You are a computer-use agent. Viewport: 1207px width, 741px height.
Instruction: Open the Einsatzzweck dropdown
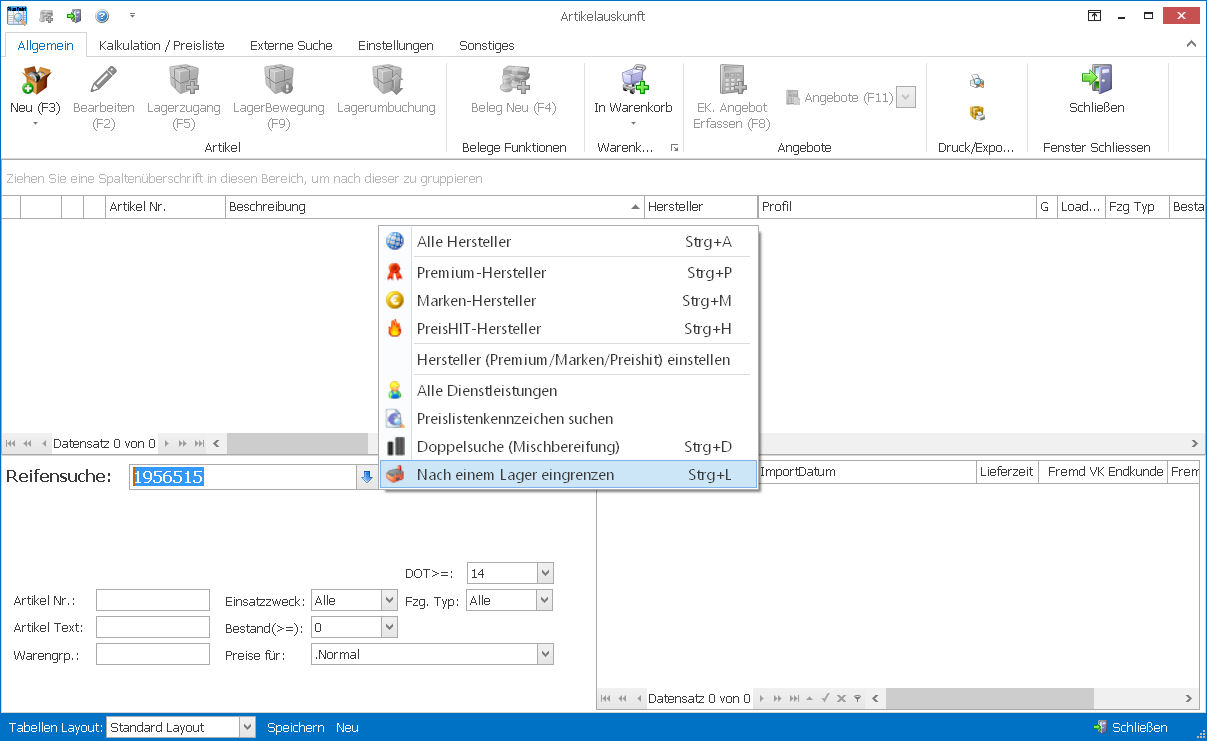point(389,600)
